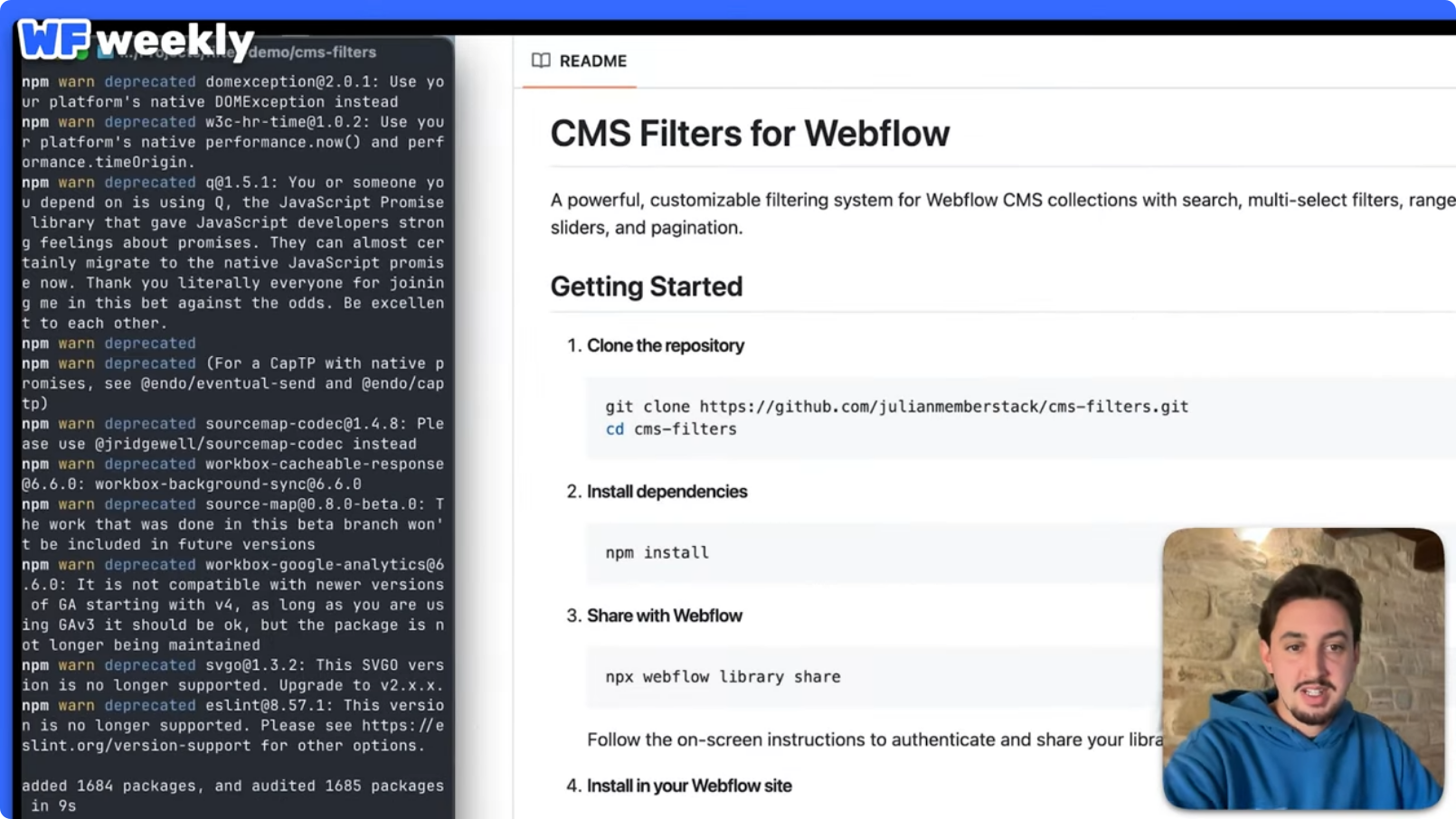
Task: Click the 'workbox-google-analytics' warning in terminal
Action: click(x=233, y=604)
